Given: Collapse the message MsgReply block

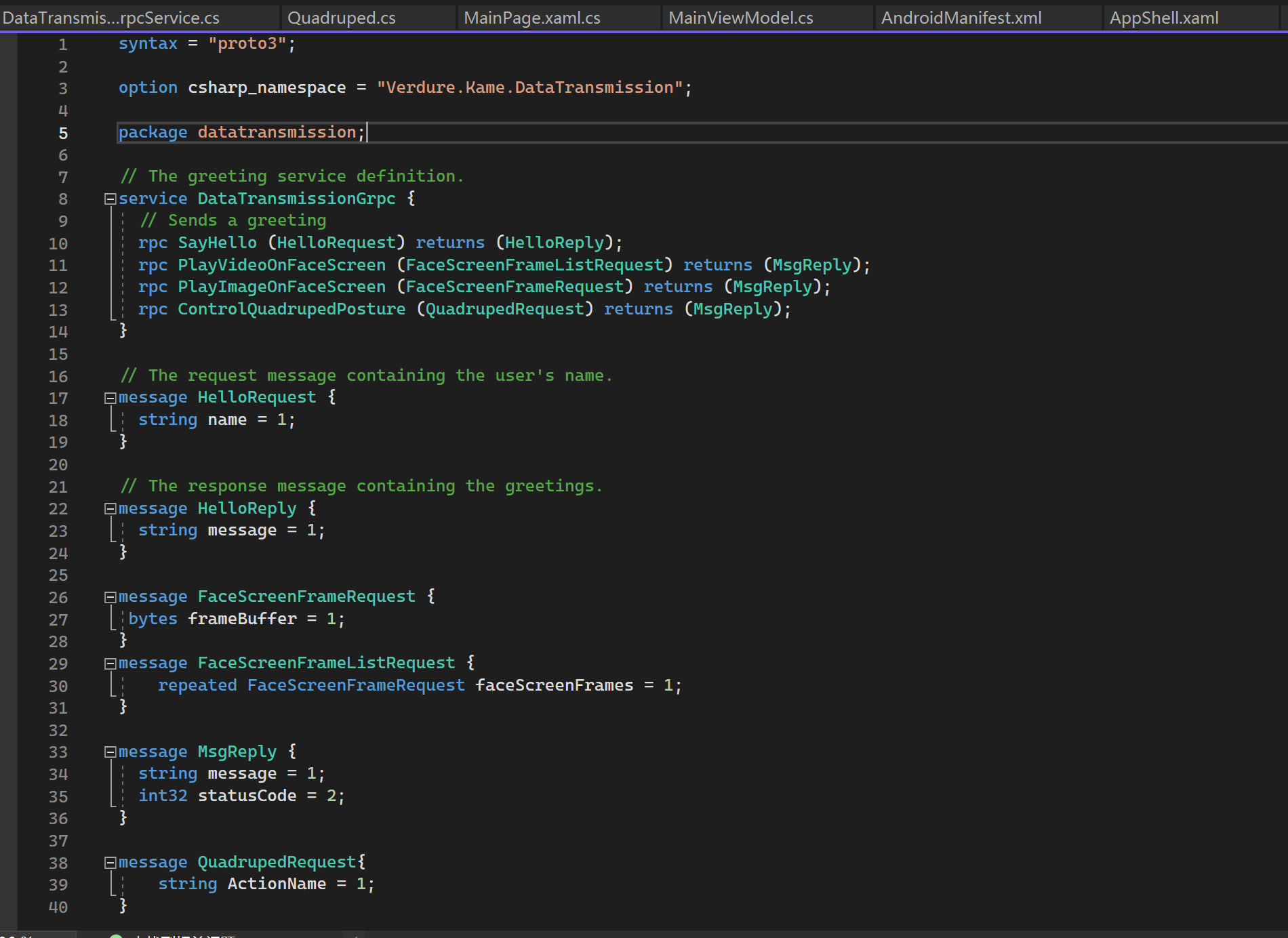Looking at the screenshot, I should 110,752.
